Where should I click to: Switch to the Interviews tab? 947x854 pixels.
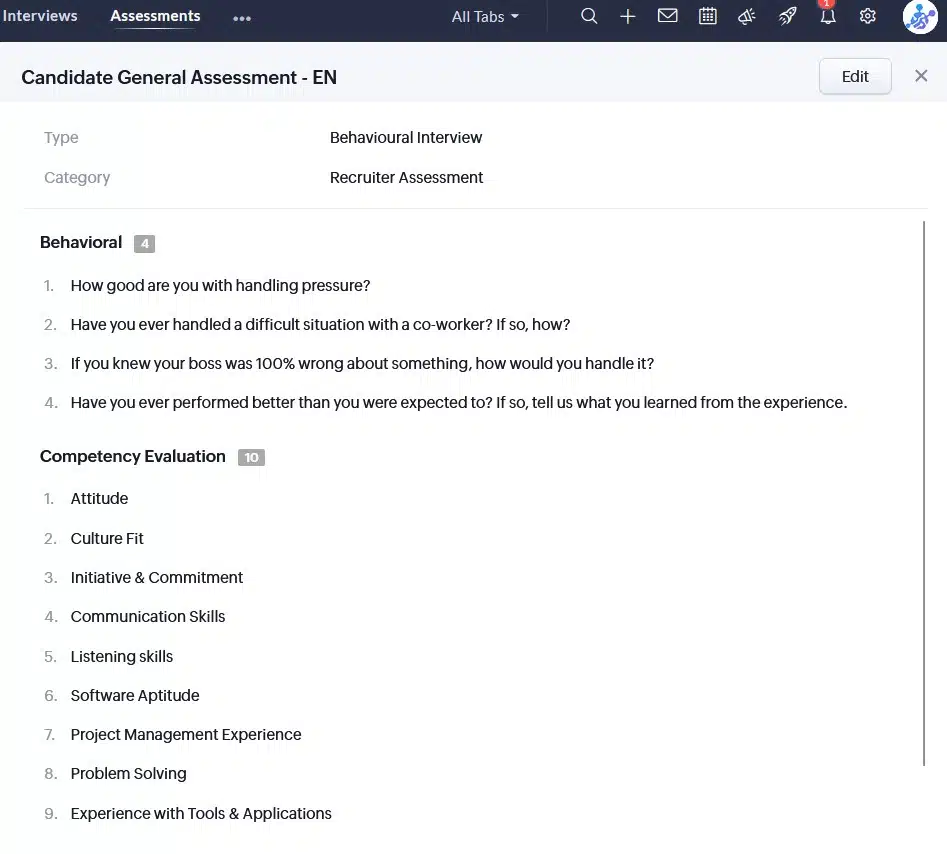[x=40, y=15]
